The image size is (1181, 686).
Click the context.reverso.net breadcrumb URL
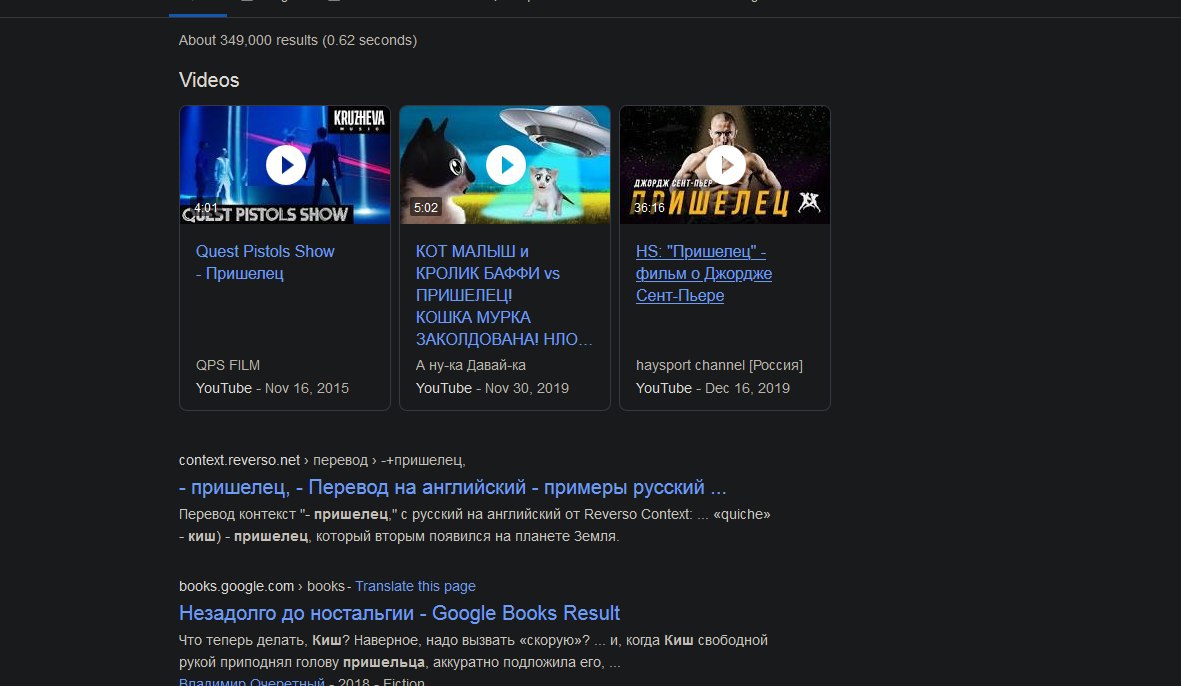point(322,460)
